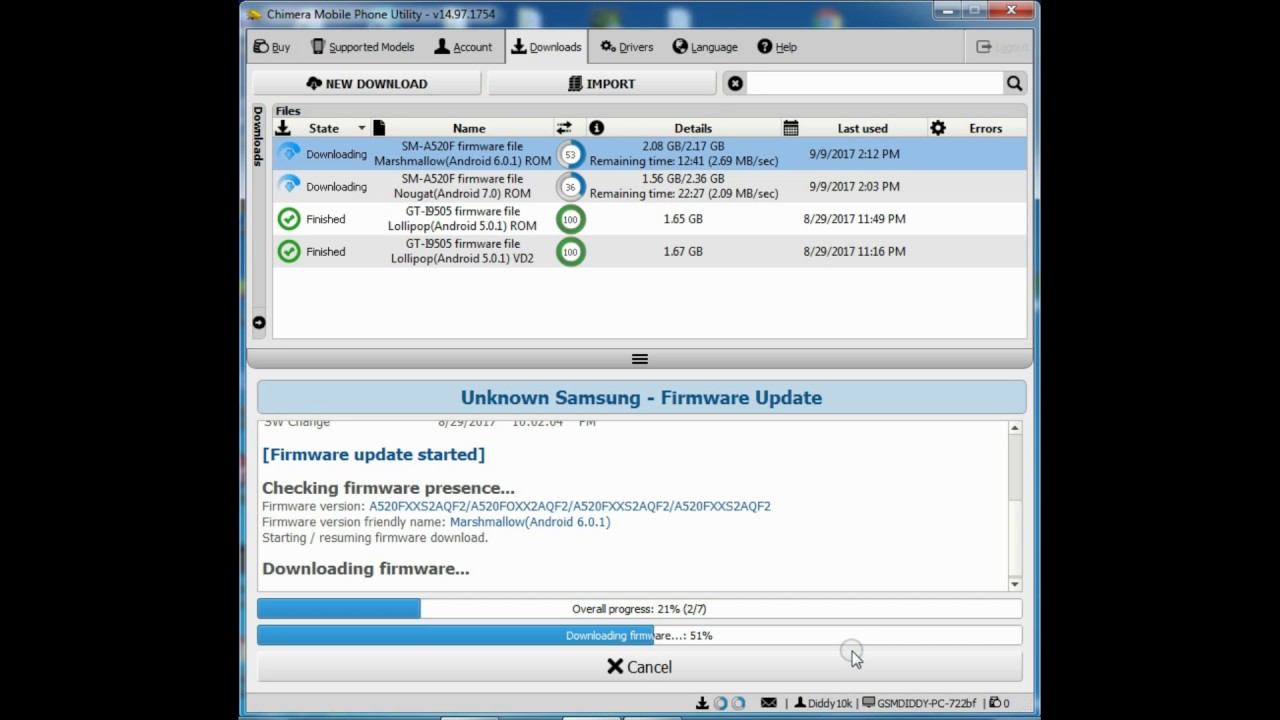
Task: Click the Downloading firmware progress bar
Action: click(x=640, y=635)
